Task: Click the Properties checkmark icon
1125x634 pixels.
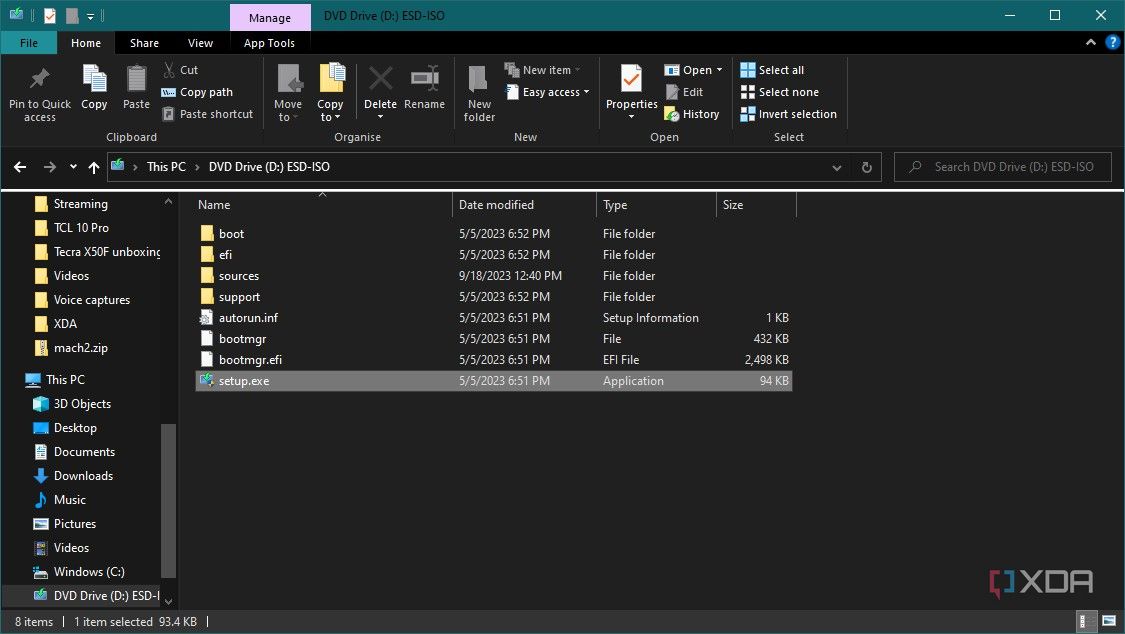Action: 631,78
